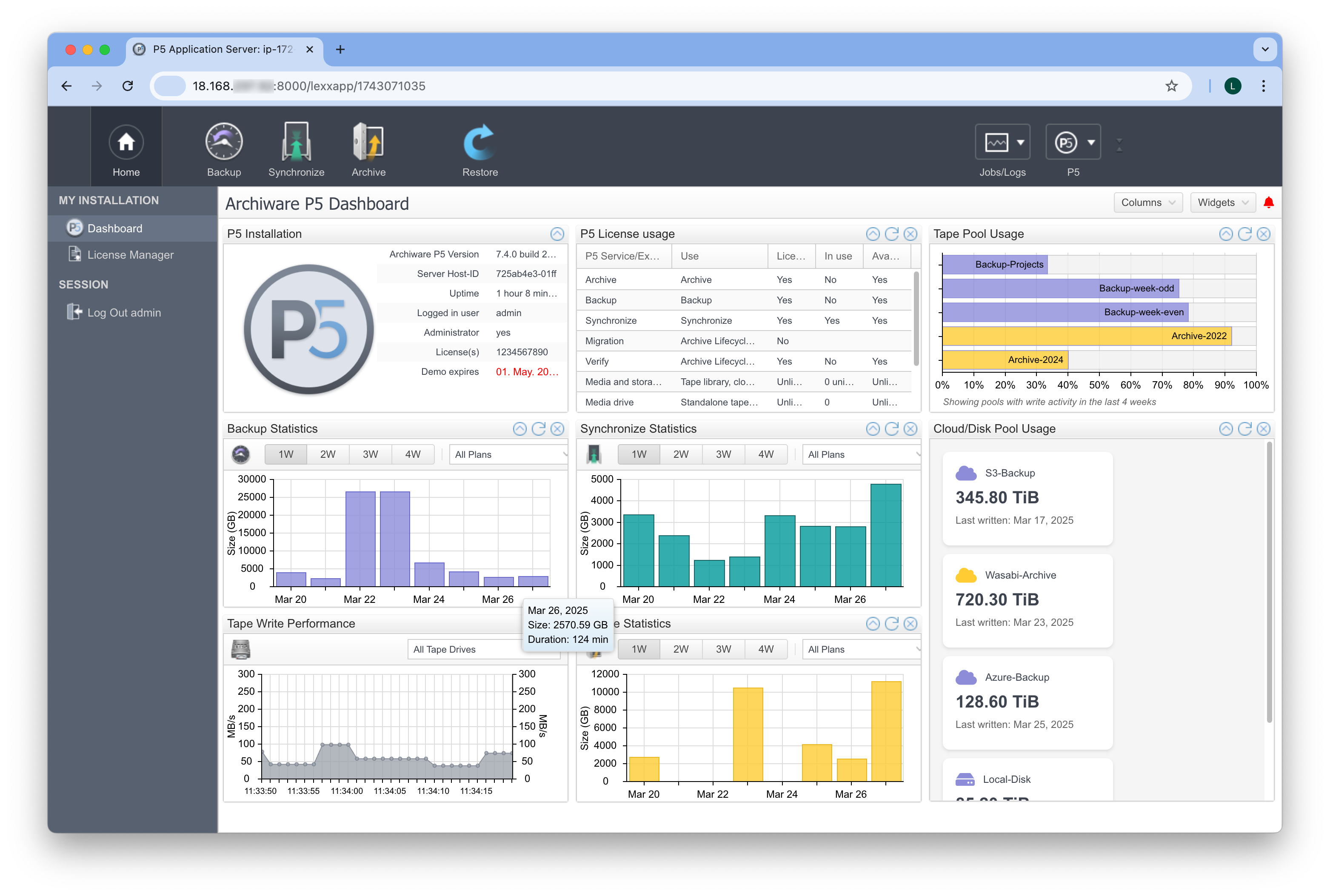The height and width of the screenshot is (896, 1330).
Task: Open the Columns dropdown
Action: click(x=1148, y=202)
